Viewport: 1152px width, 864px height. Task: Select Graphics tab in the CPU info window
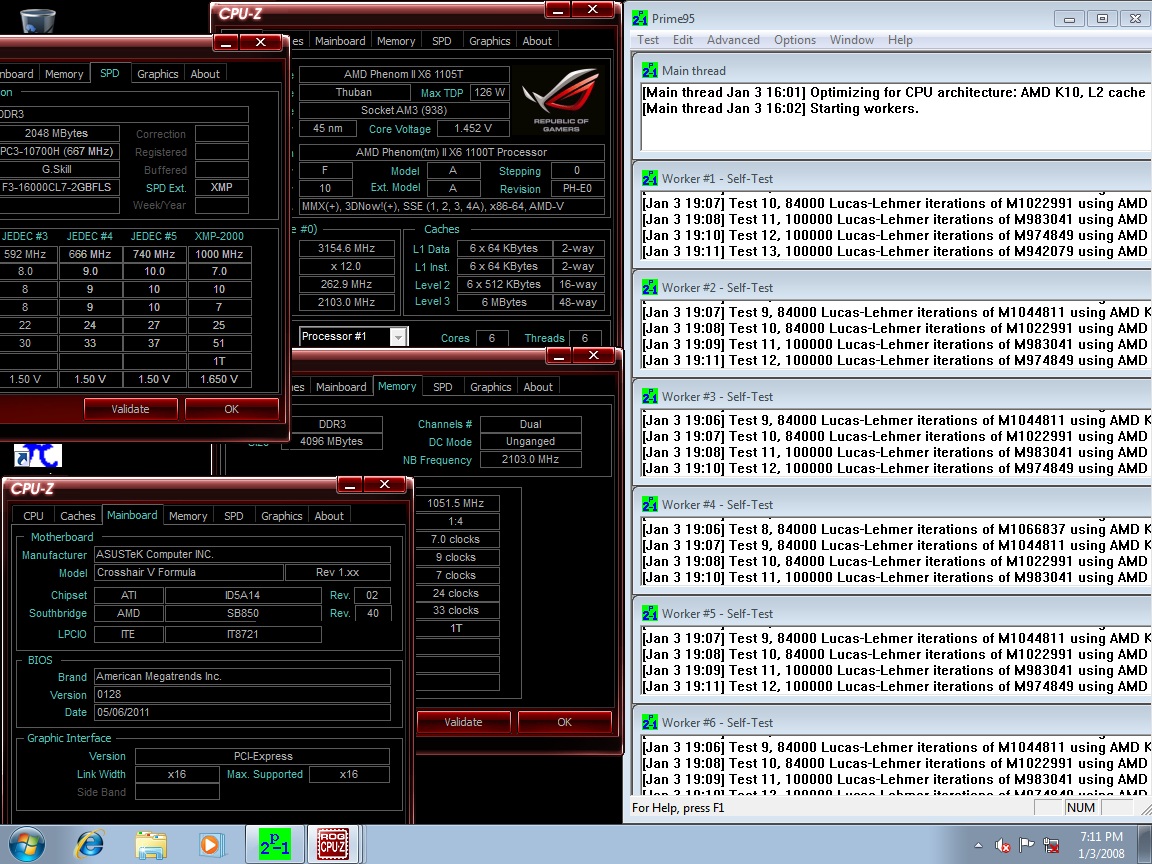coord(489,41)
